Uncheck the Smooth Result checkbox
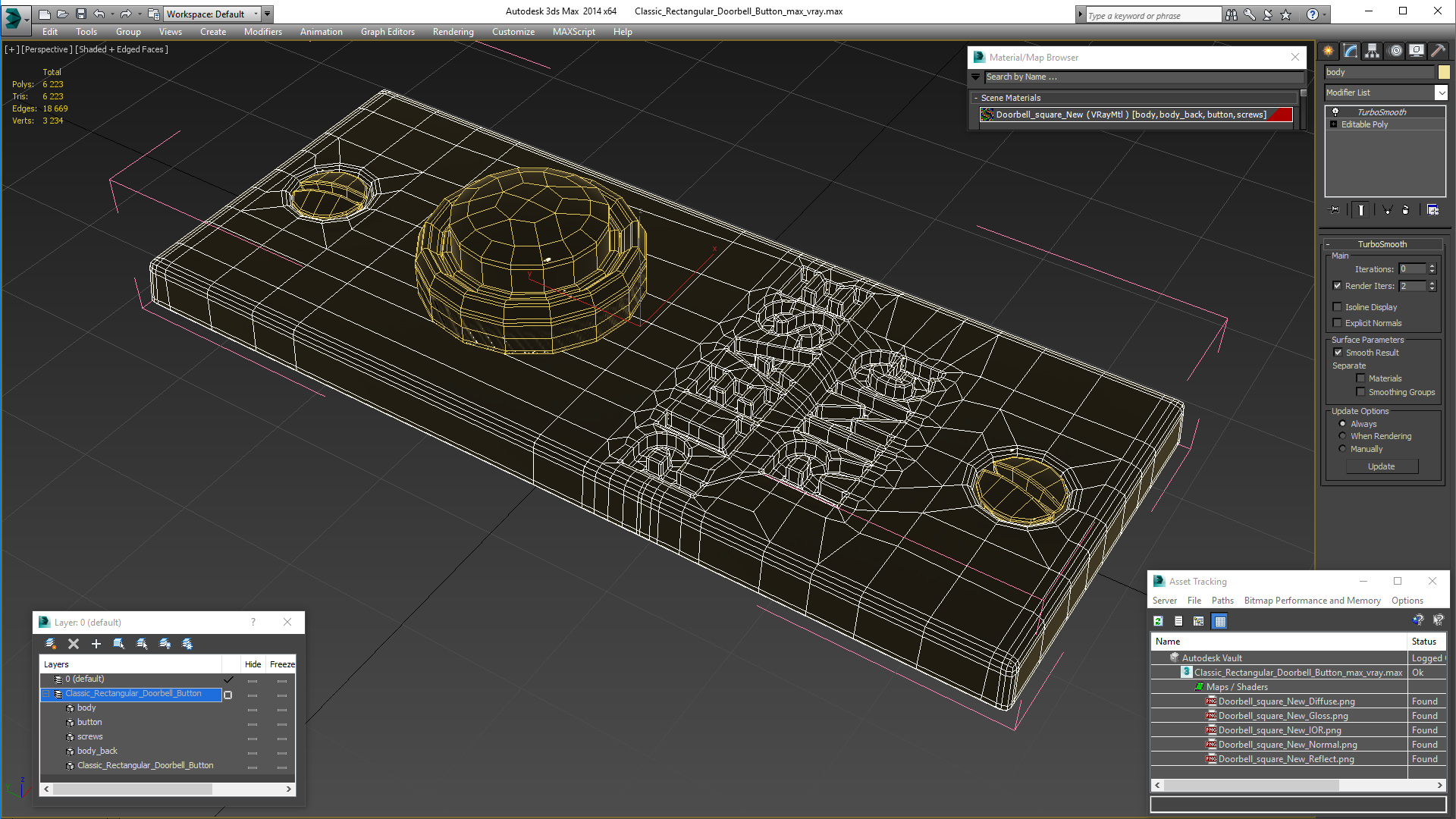The image size is (1456, 819). pos(1338,353)
